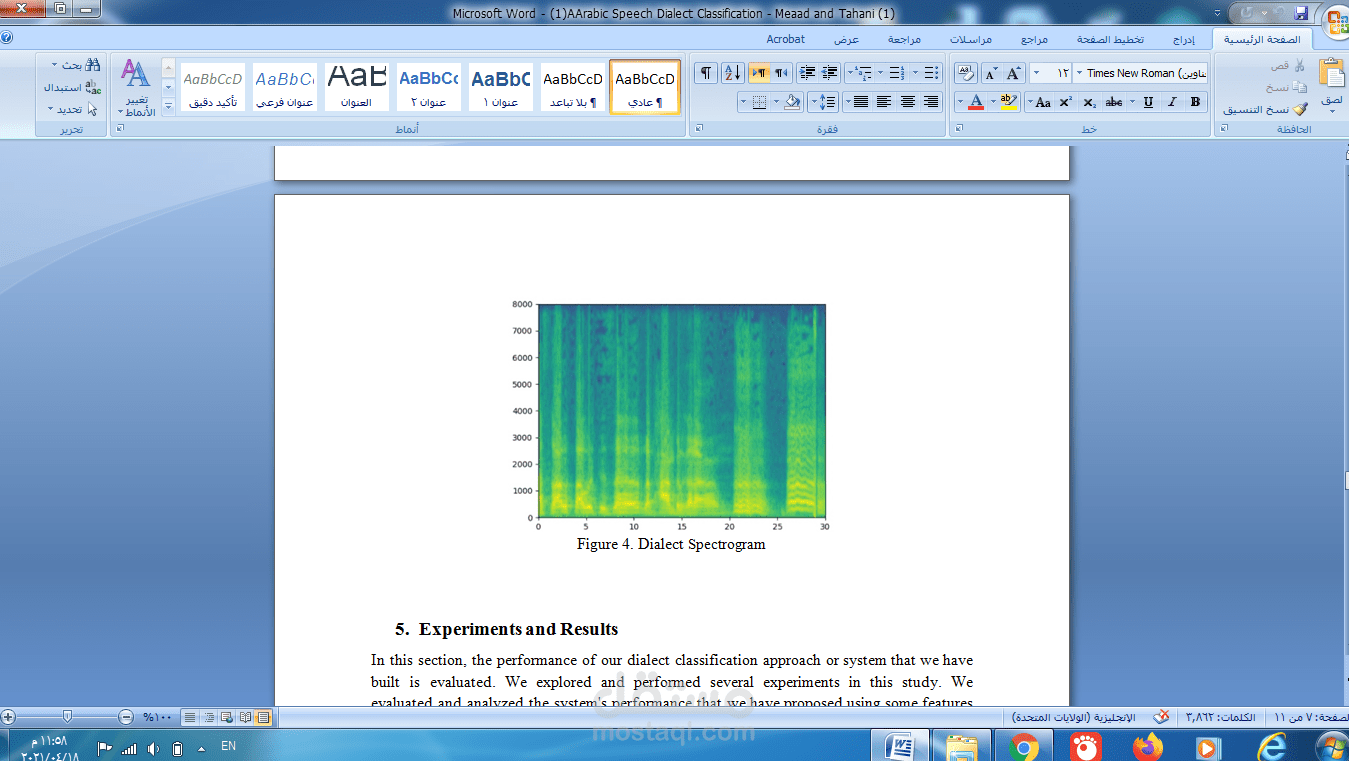Click the Clear Formatting eraser icon

(966, 74)
